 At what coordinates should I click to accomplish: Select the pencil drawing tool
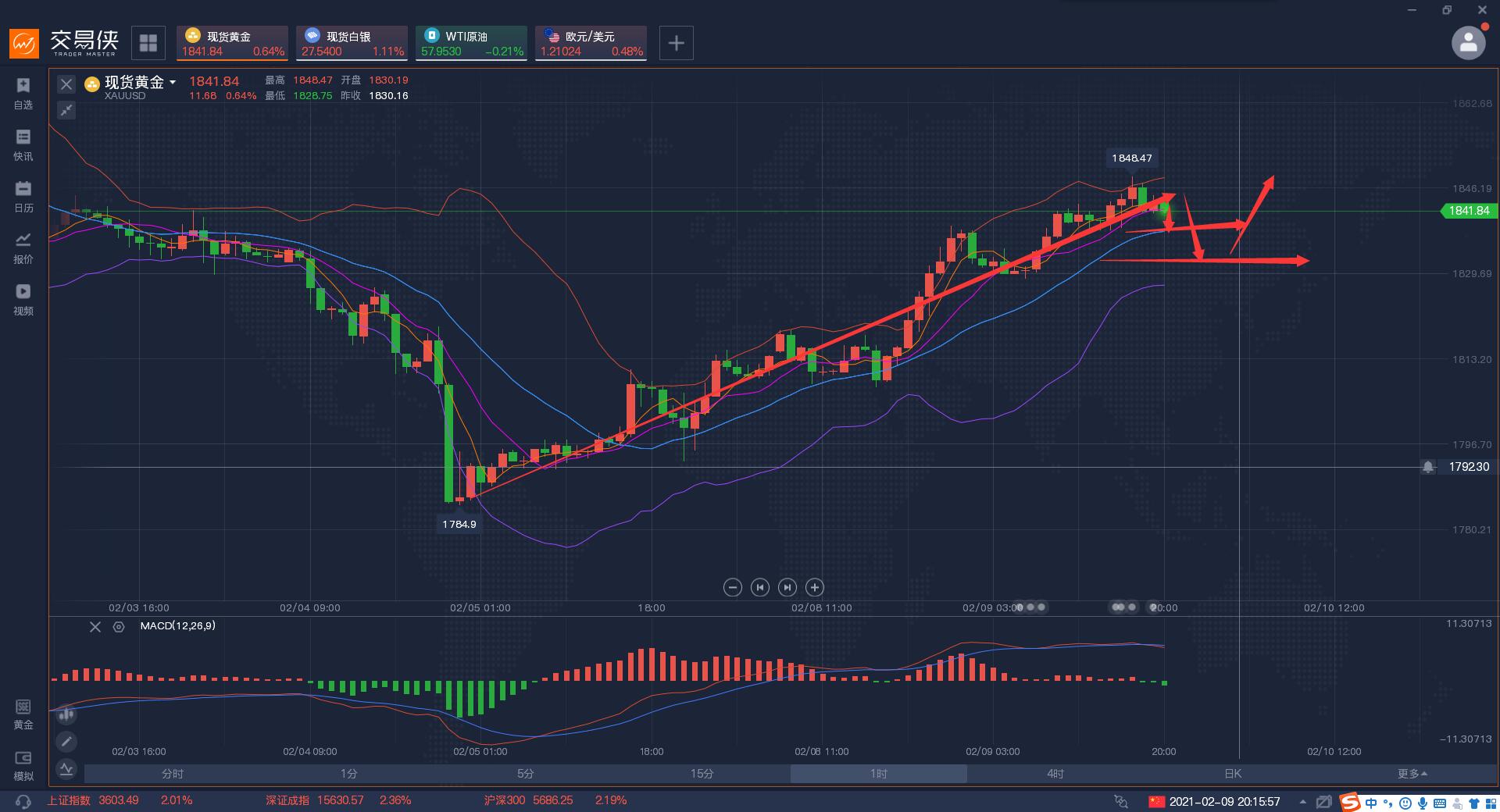coord(66,741)
